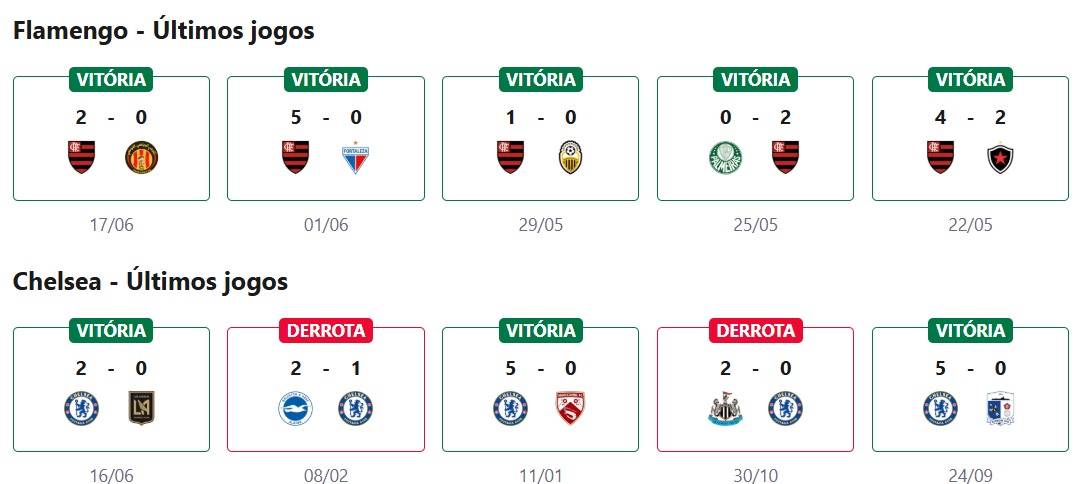This screenshot has height=484, width=1081.
Task: Select the DERROTA badge on the 30/10 match
Action: point(755,330)
